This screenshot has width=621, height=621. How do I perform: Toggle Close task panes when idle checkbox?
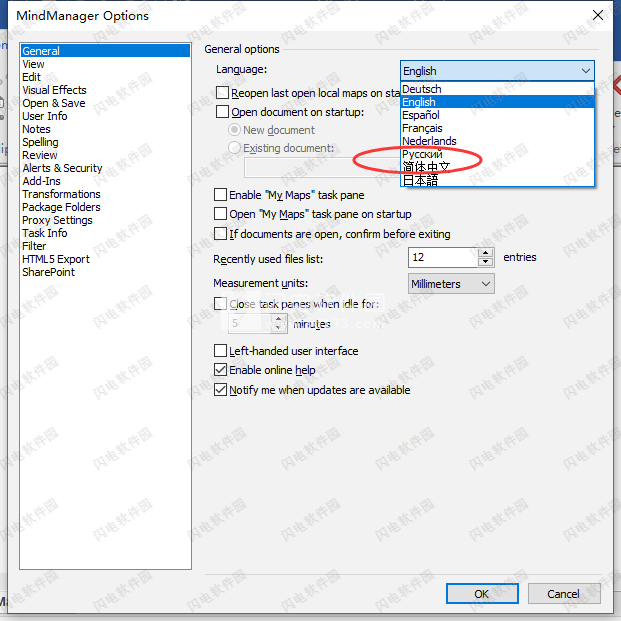pyautogui.click(x=220, y=304)
